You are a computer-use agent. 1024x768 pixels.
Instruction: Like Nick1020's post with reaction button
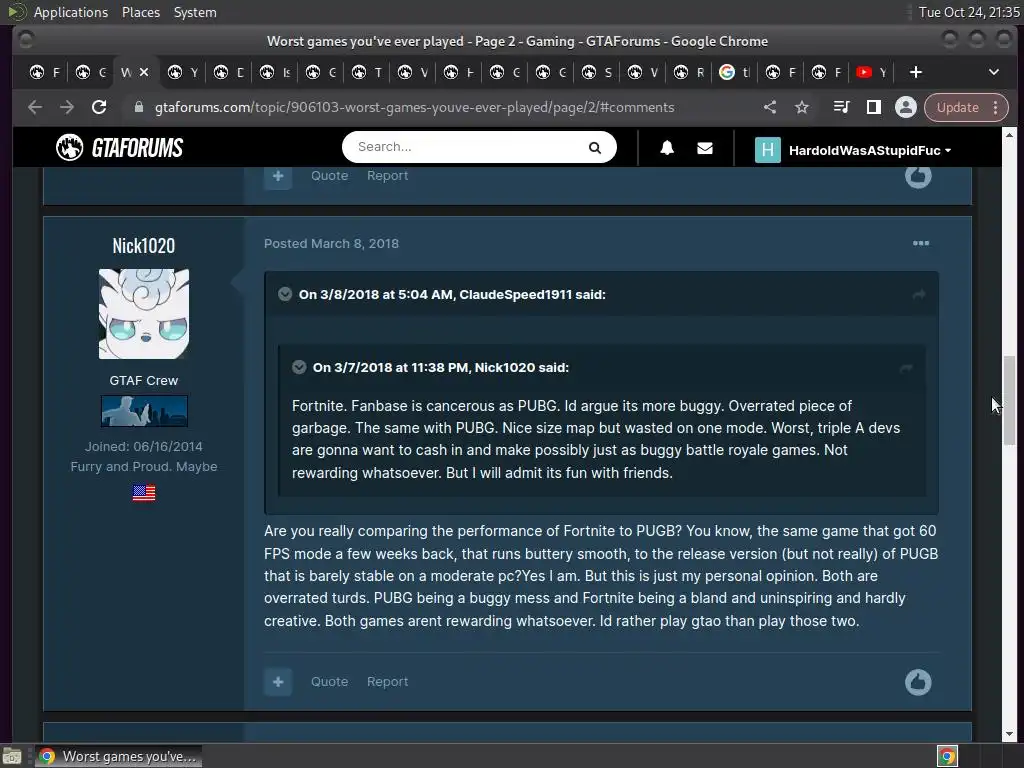[918, 682]
